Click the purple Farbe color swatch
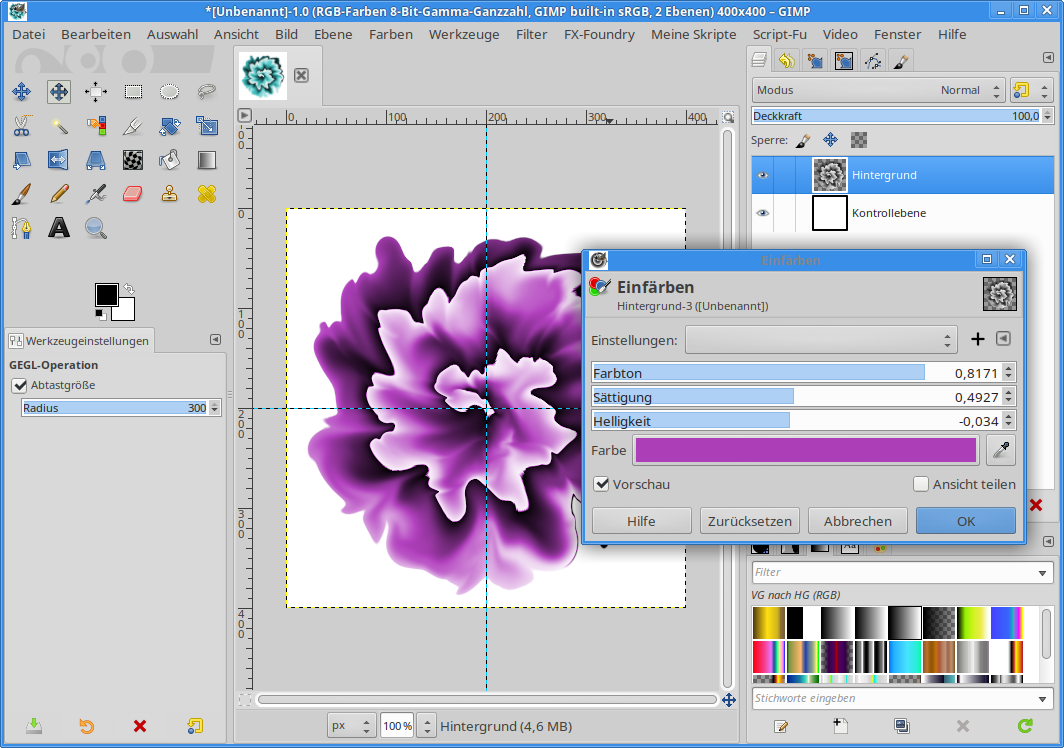Viewport: 1064px width, 748px height. click(x=805, y=450)
